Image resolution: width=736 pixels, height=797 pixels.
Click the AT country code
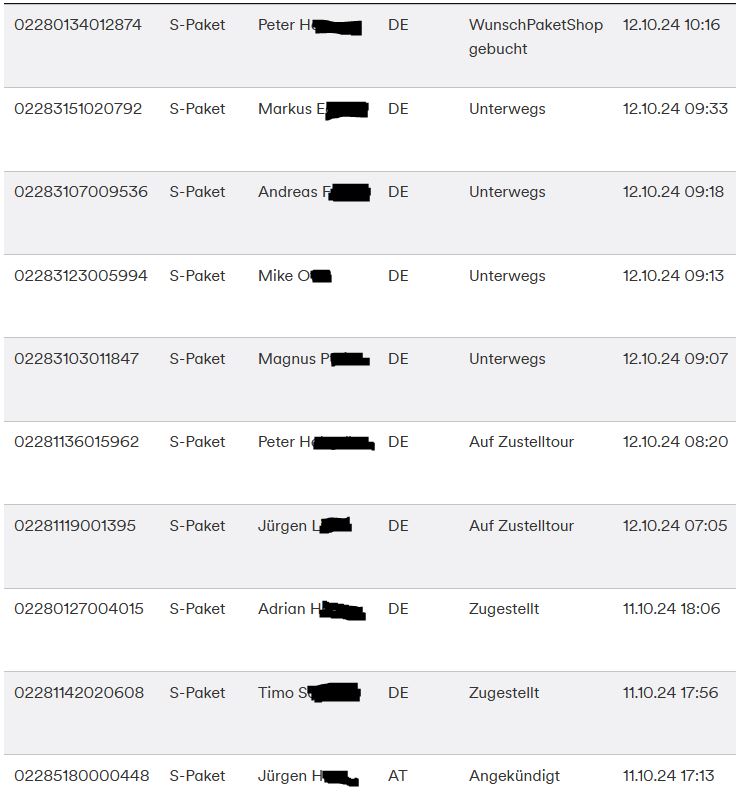click(x=398, y=776)
